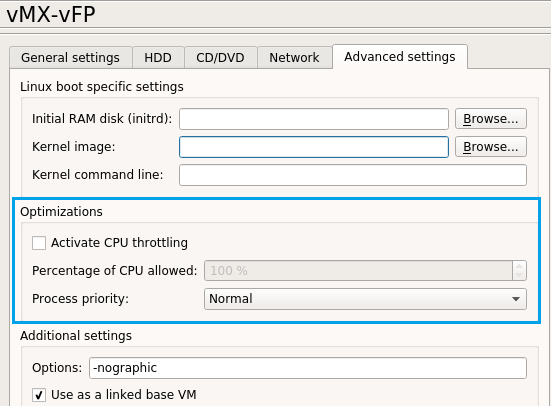
Task: Browse for the initial RAM disk file
Action: pos(491,119)
